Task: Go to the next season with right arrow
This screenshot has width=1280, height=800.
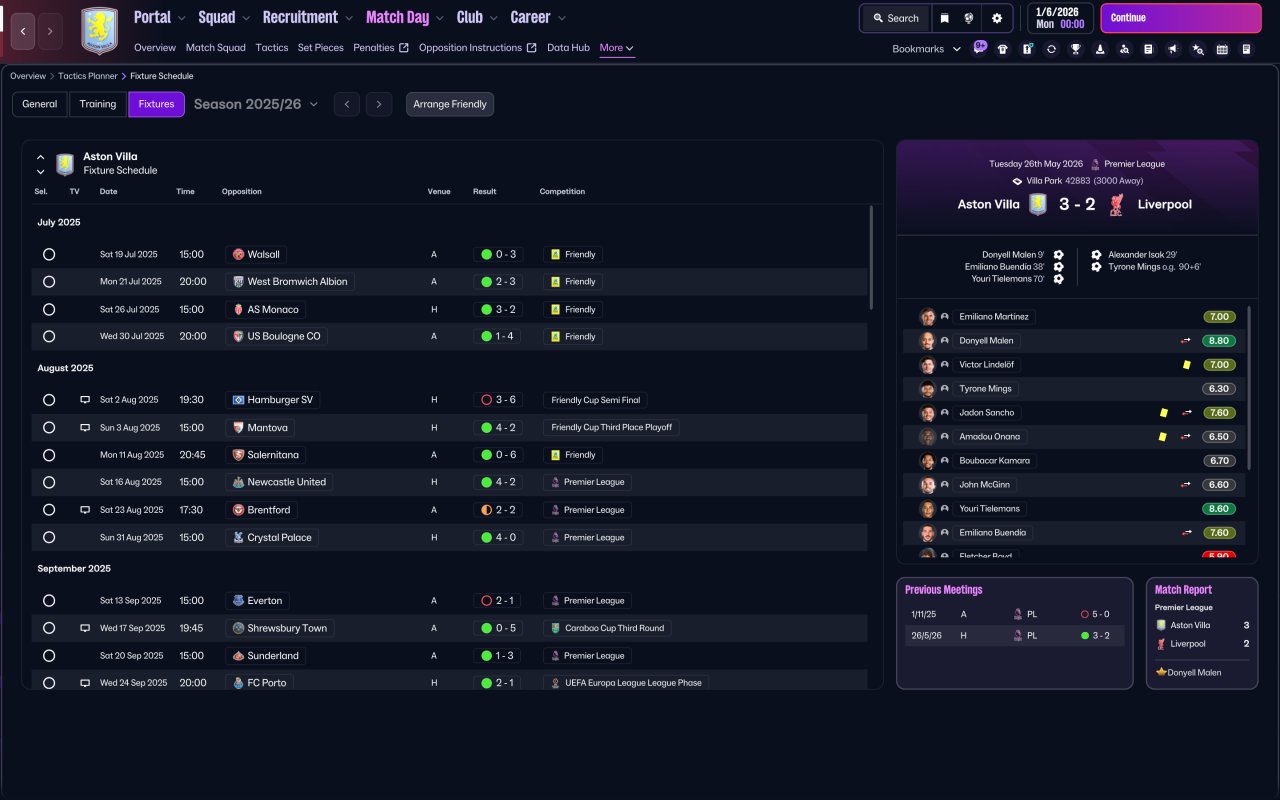Action: 378,104
